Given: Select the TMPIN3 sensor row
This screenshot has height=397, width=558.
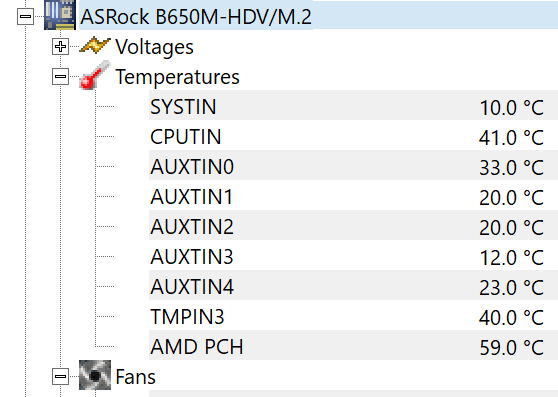Looking at the screenshot, I should click(353, 316).
